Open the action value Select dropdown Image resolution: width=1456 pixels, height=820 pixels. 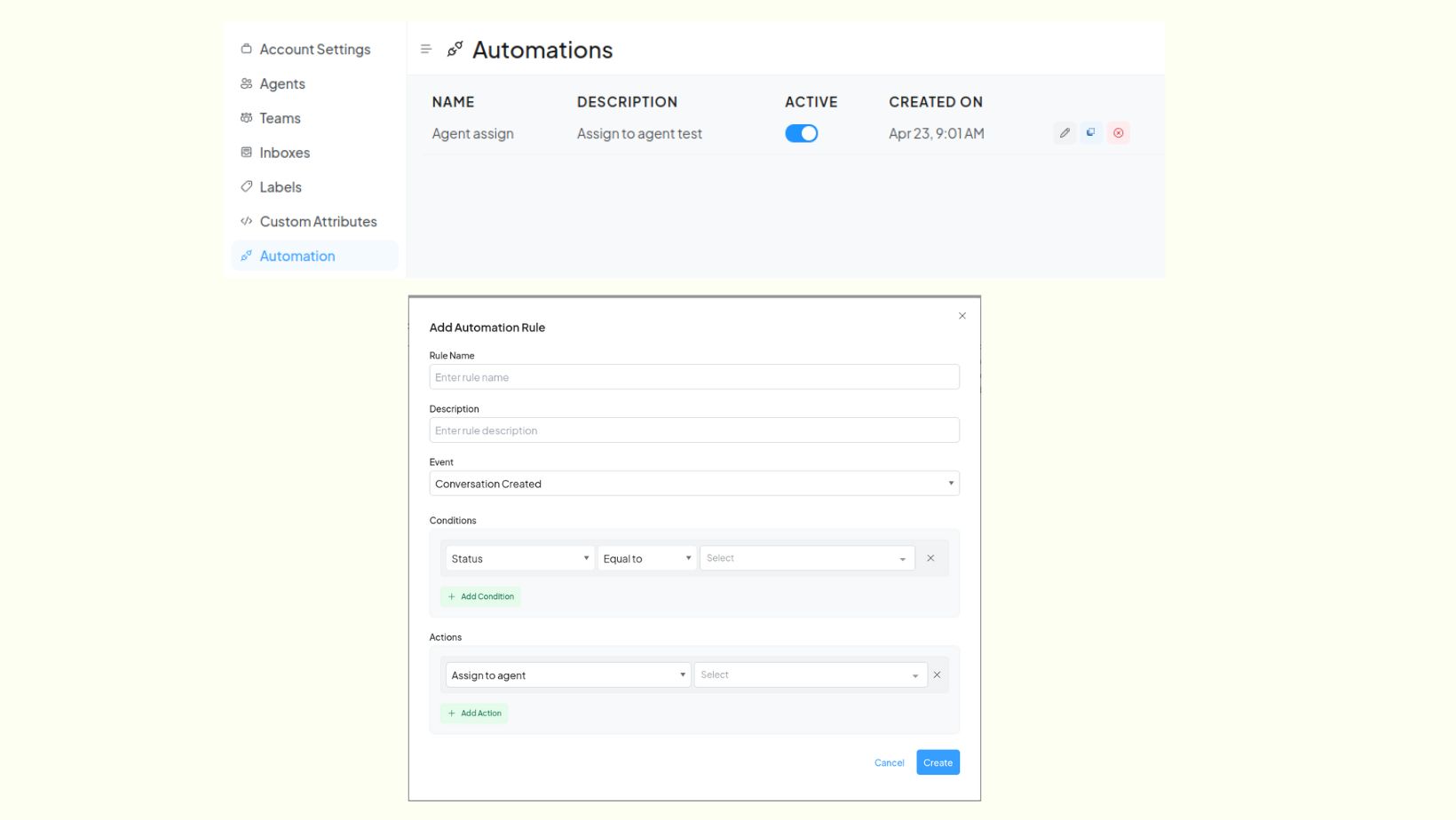811,675
